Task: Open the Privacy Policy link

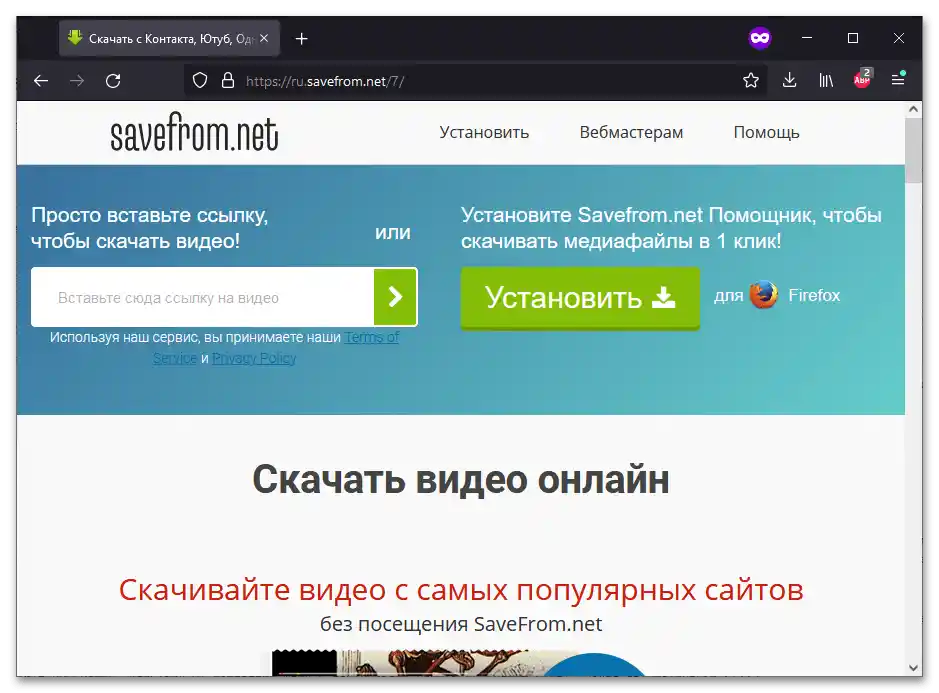Action: [x=254, y=358]
